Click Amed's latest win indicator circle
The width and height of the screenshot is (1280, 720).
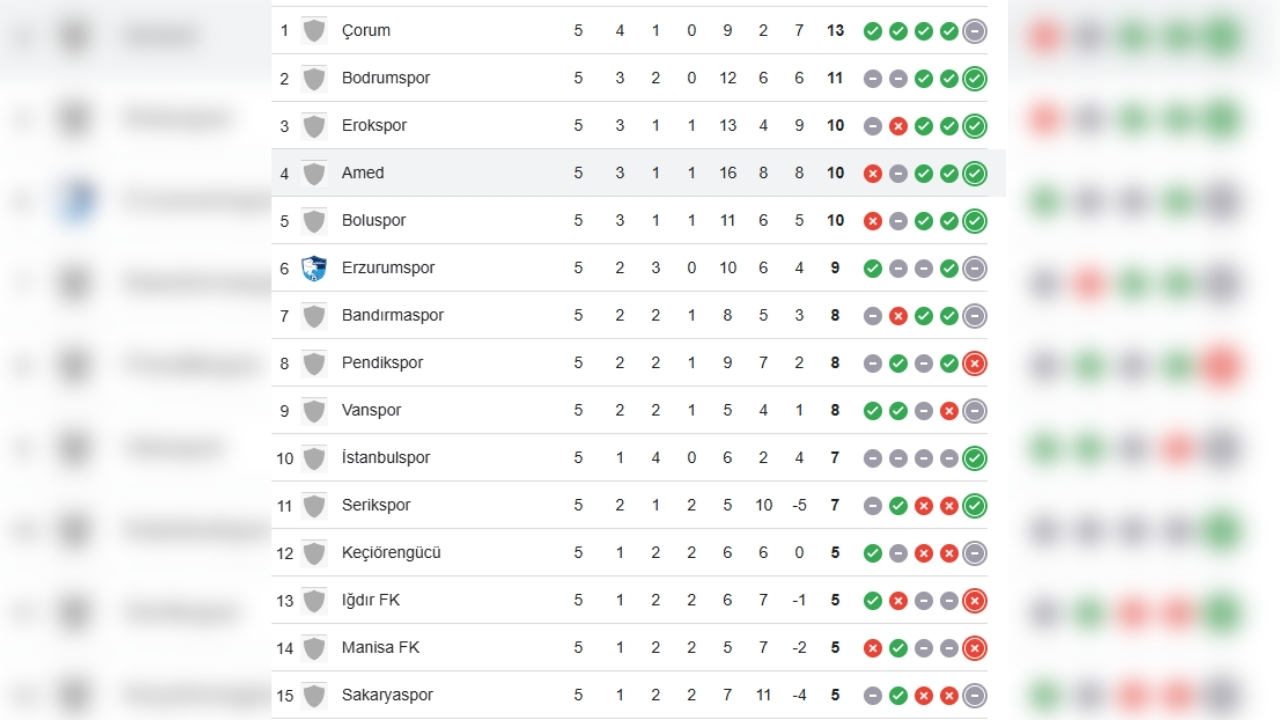point(975,173)
